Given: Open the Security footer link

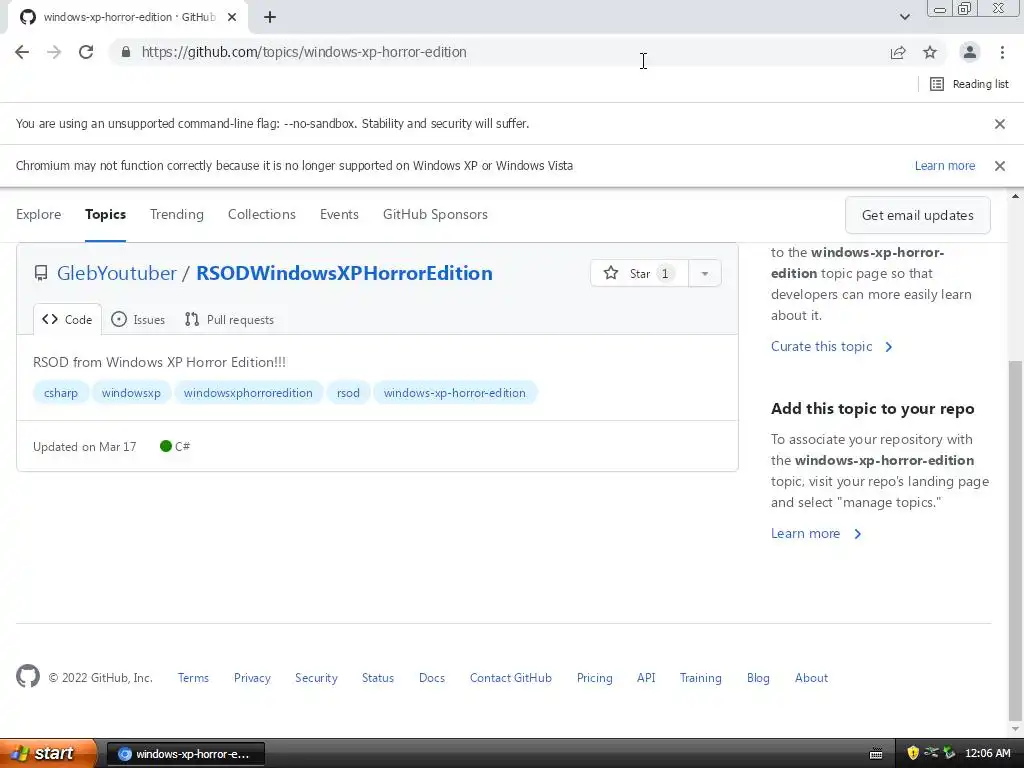Looking at the screenshot, I should pyautogui.click(x=316, y=678).
